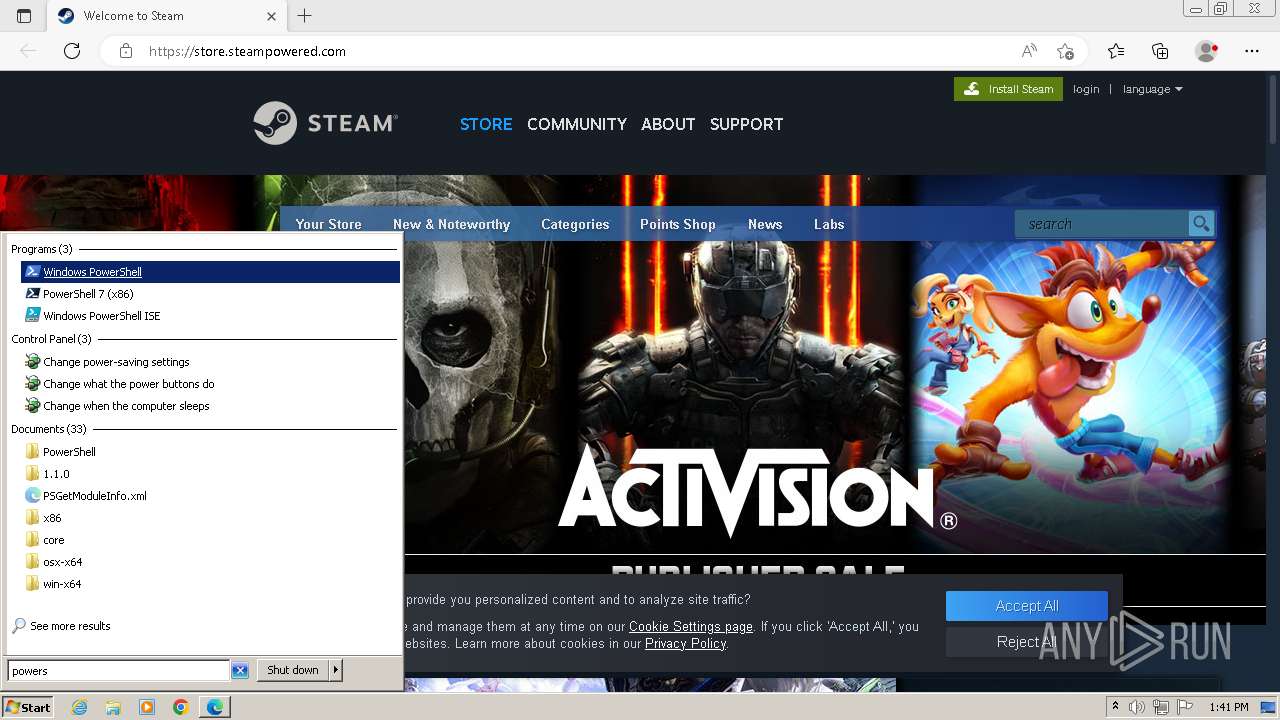Open Windows Explorer folder icon on the taskbar
The width and height of the screenshot is (1280, 720).
113,707
